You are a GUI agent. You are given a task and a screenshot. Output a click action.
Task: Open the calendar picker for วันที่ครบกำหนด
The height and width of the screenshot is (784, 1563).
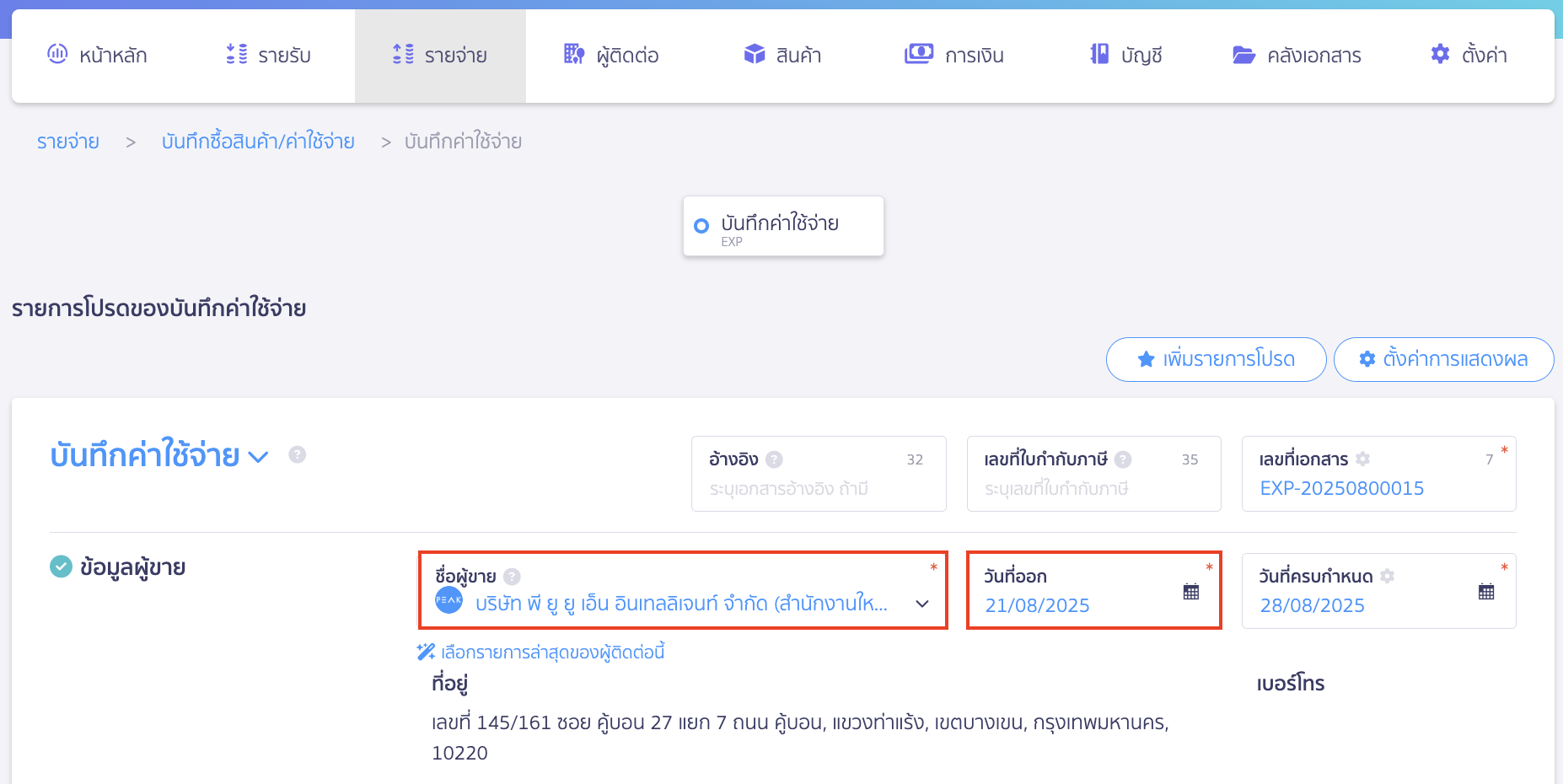1487,591
